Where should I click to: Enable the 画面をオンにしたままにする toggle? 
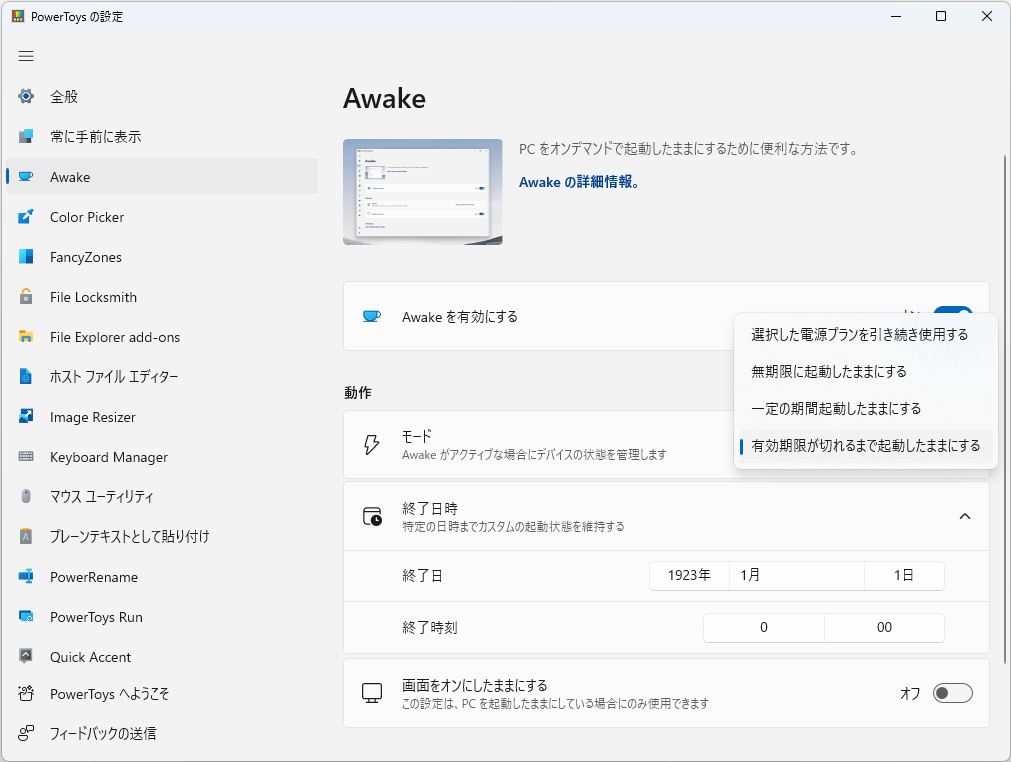pyautogui.click(x=952, y=692)
